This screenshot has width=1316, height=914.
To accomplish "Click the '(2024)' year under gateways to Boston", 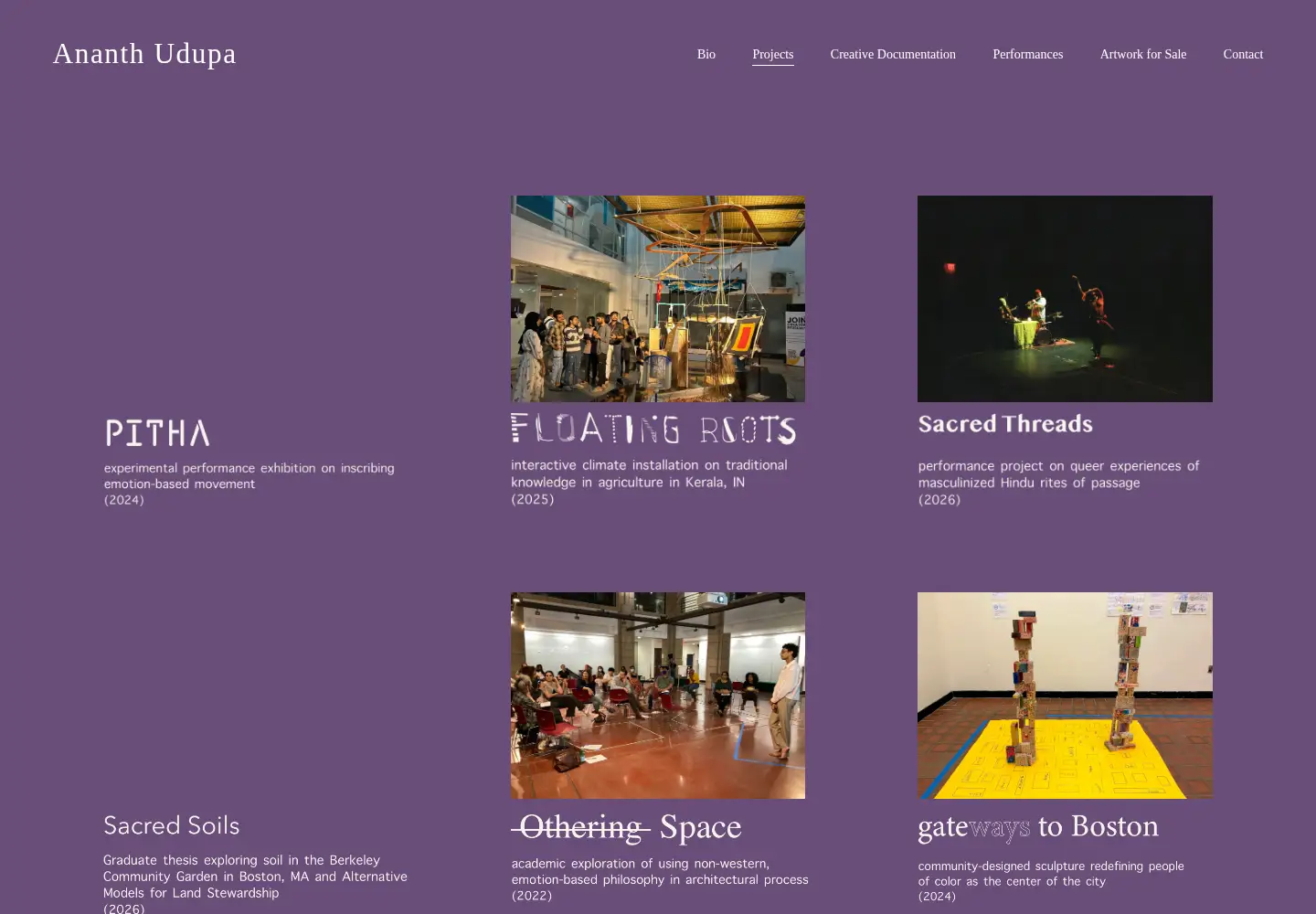I will (937, 897).
